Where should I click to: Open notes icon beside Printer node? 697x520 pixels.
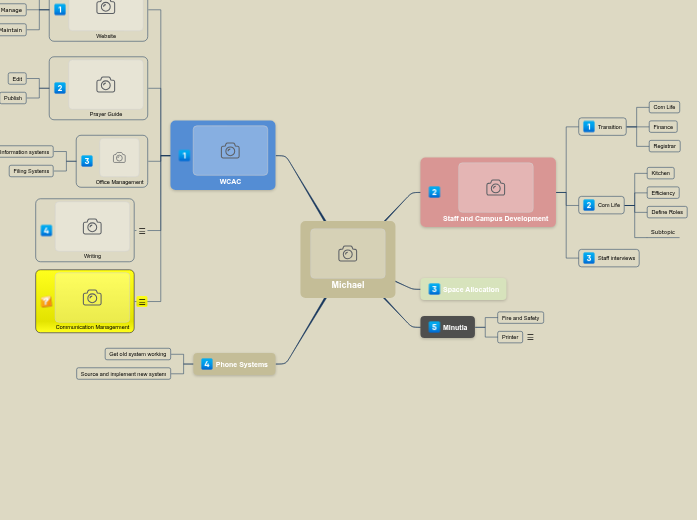coord(530,337)
